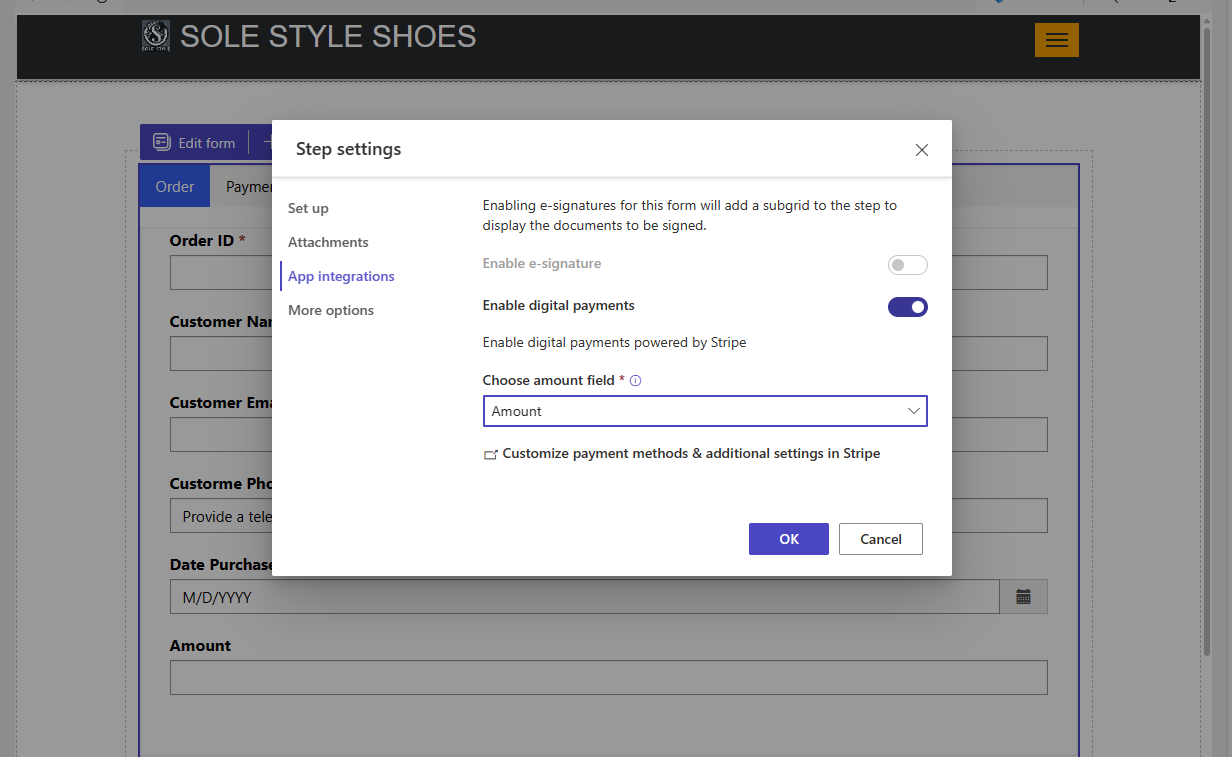Screen dimensions: 1232x757
Task: Switch to the Order tab
Action: click(x=174, y=186)
